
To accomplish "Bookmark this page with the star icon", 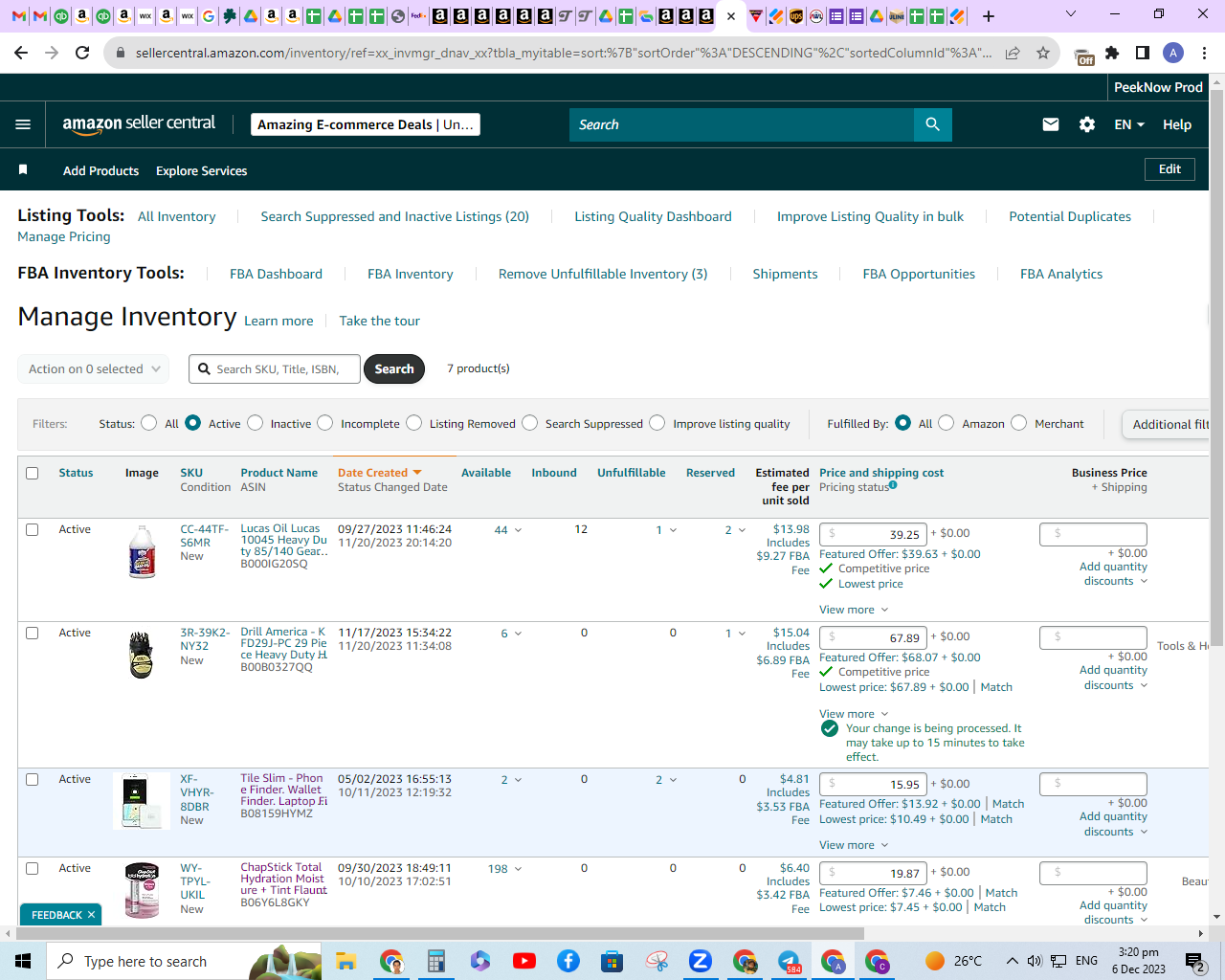I will [x=1043, y=53].
